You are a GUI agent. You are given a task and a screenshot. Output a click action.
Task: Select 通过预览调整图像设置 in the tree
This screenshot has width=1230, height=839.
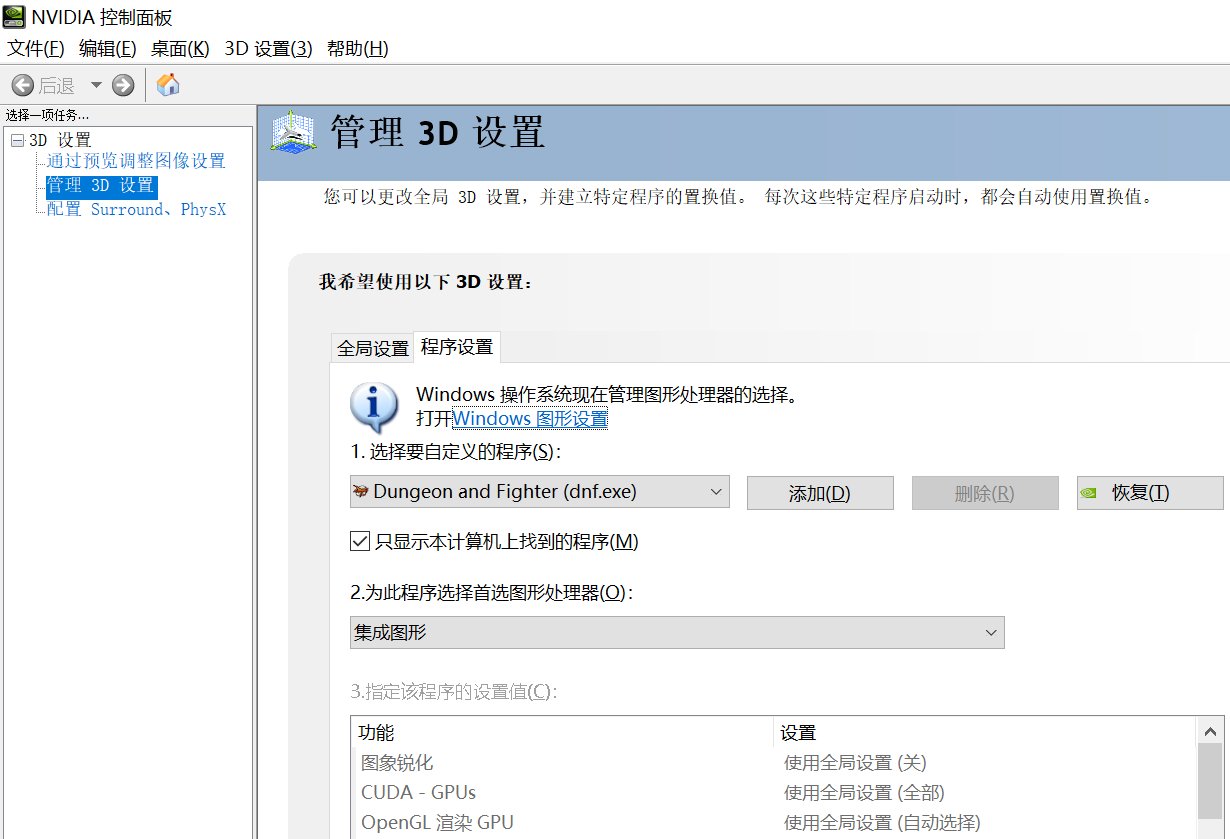(136, 161)
